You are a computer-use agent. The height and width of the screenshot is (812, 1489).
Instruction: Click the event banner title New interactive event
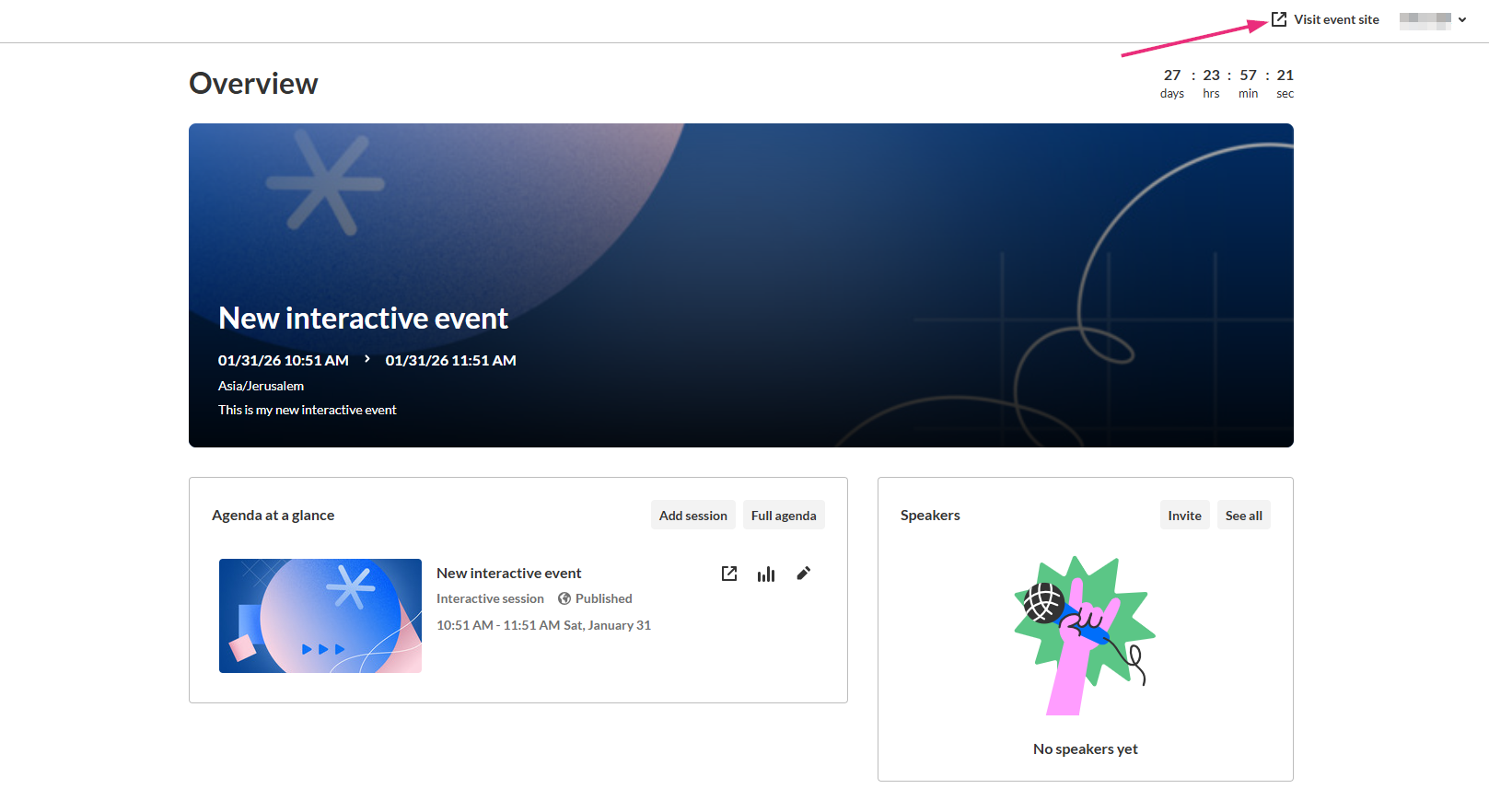363,319
